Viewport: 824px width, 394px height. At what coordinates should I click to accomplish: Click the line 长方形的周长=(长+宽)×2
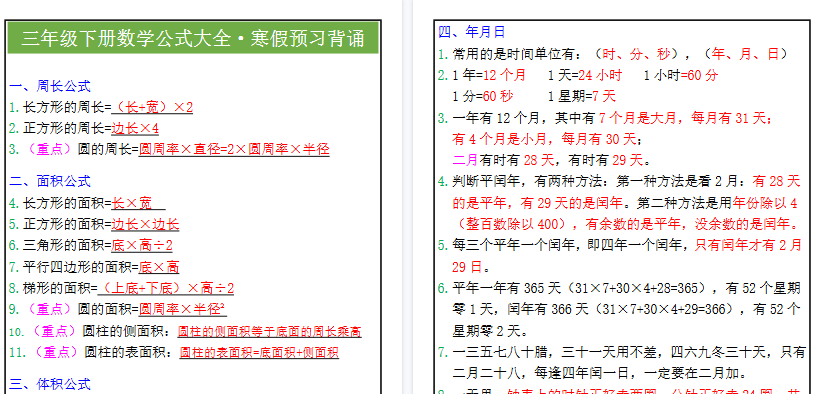(101, 107)
